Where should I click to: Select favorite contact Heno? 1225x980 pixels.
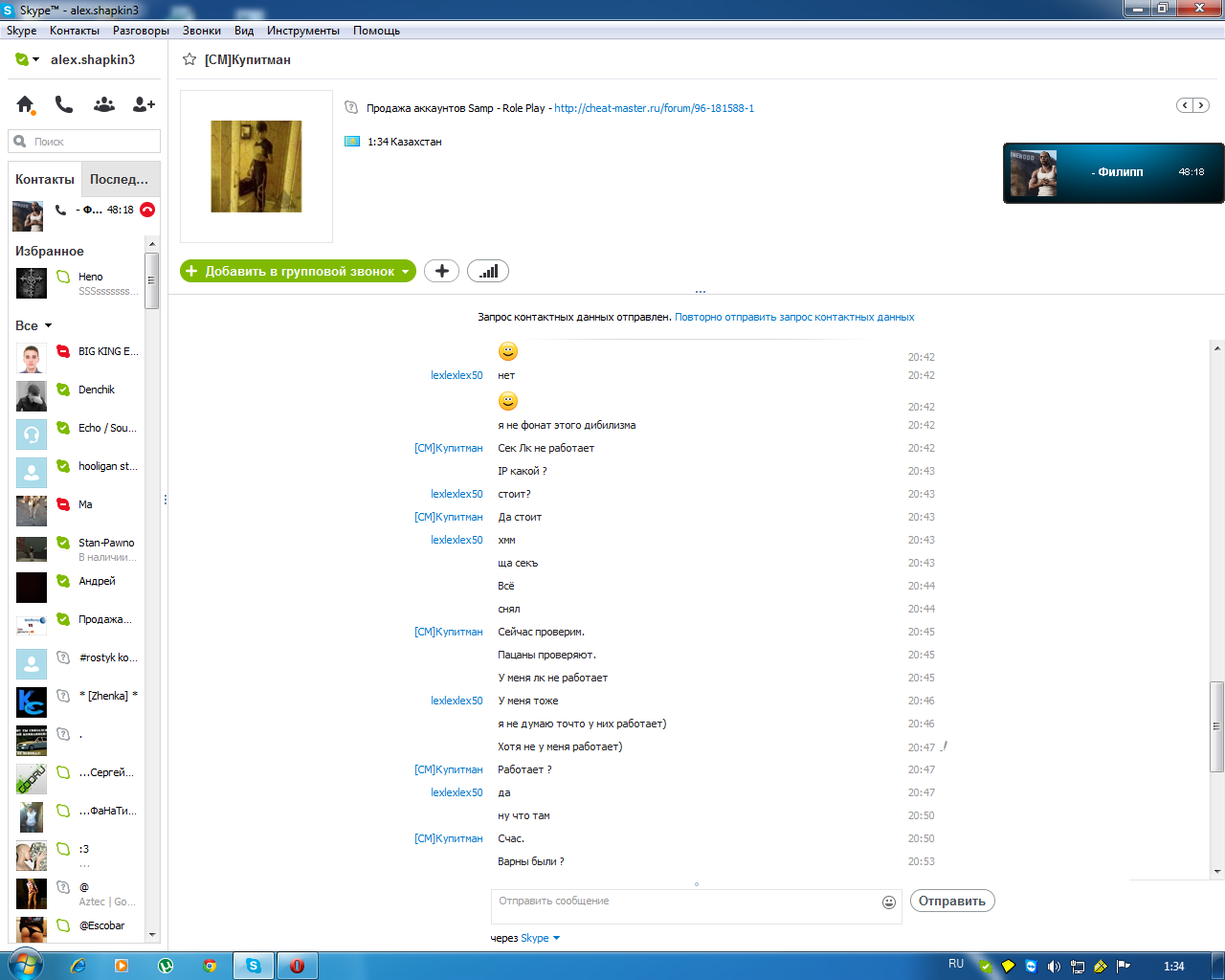click(x=77, y=283)
